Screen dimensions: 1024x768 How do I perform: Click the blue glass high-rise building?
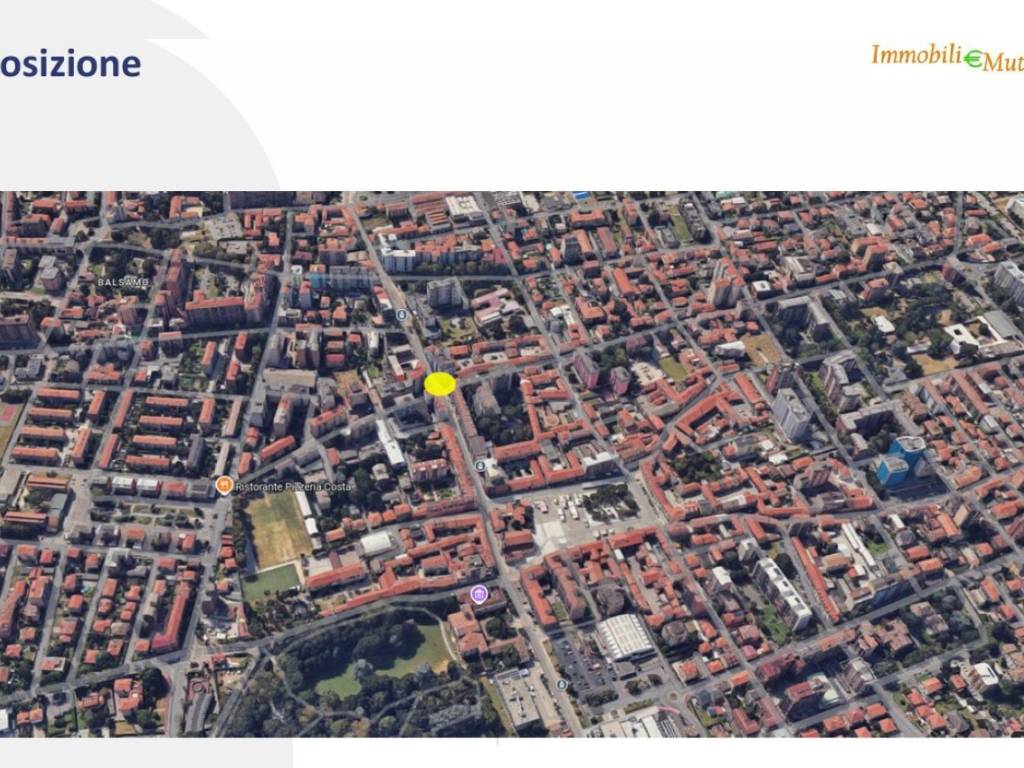(900, 460)
